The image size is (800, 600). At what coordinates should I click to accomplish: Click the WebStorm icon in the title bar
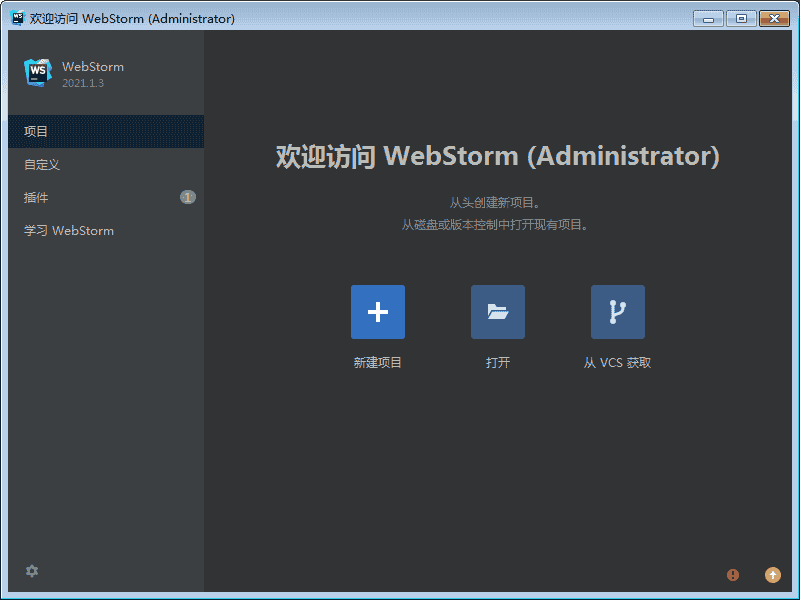[16, 17]
